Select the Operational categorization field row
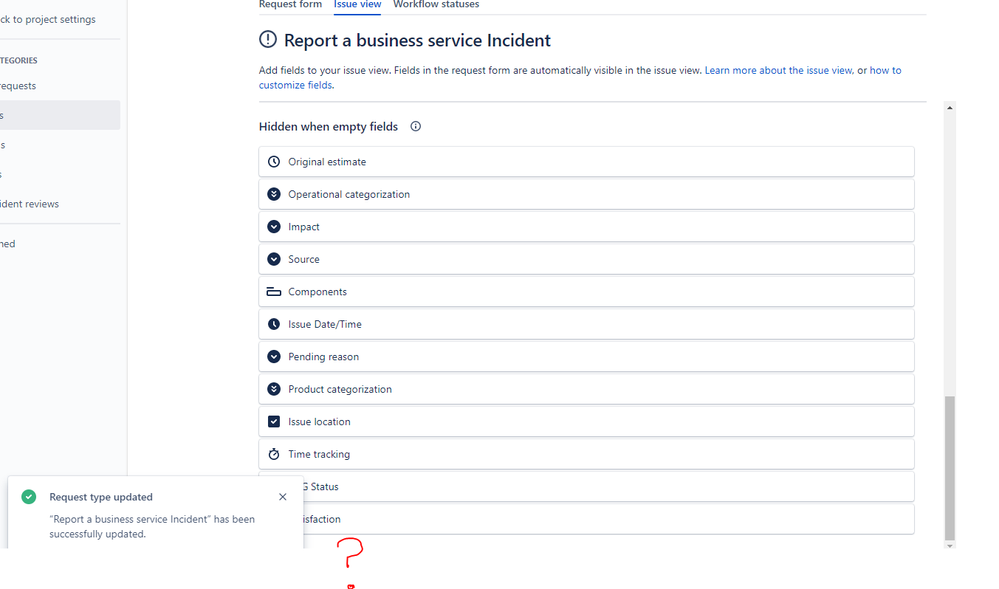 (x=586, y=194)
